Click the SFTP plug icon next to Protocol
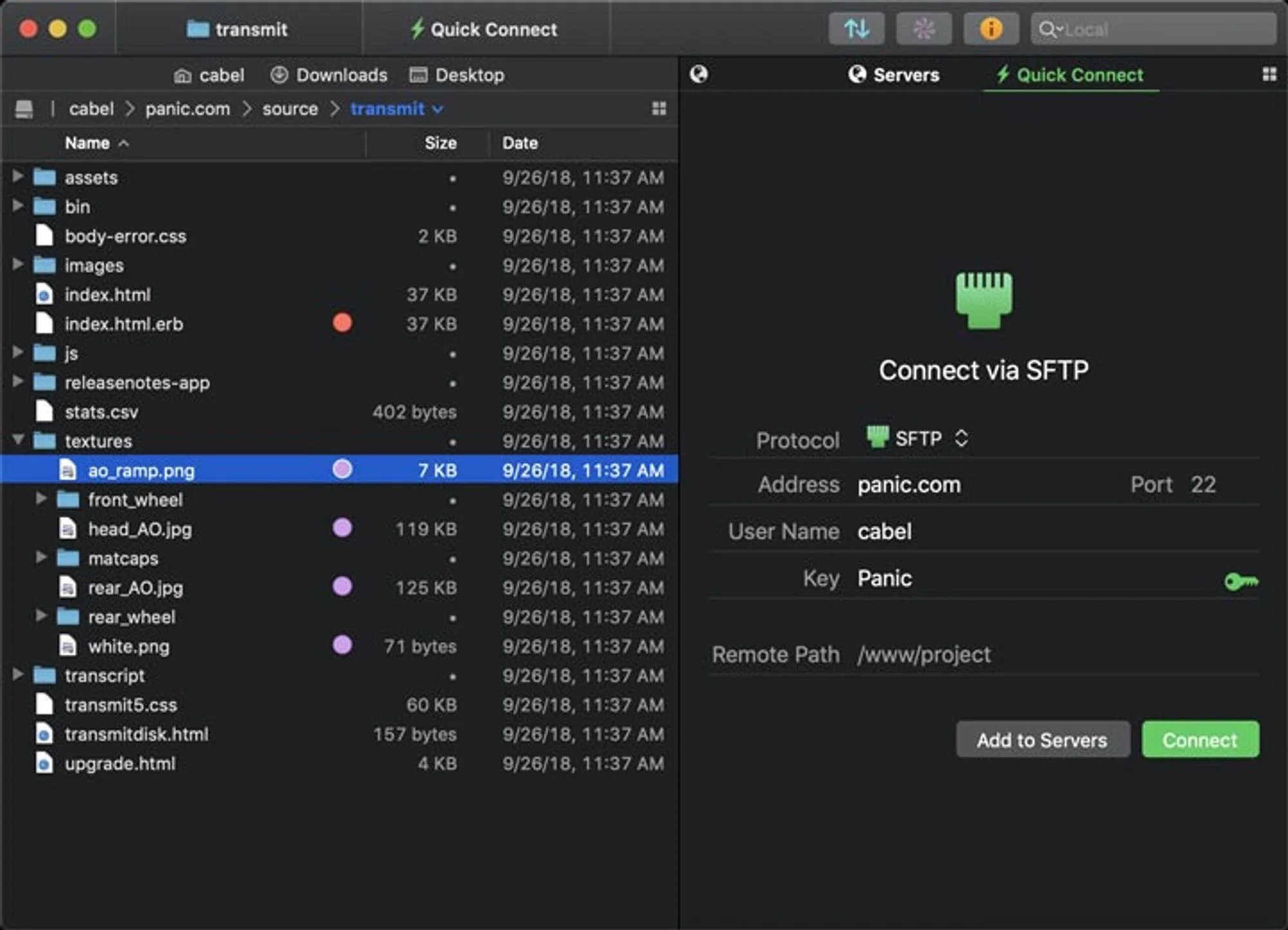Viewport: 1288px width, 930px height. coord(877,439)
